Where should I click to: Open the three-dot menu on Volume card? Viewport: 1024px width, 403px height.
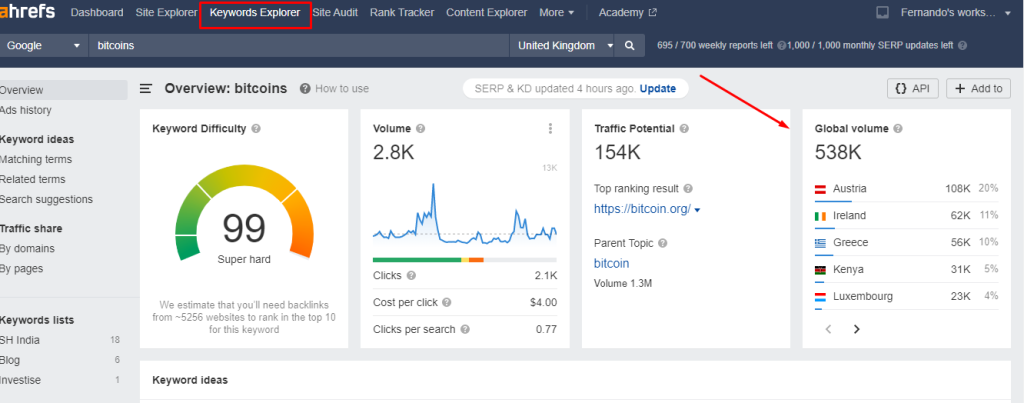point(550,129)
